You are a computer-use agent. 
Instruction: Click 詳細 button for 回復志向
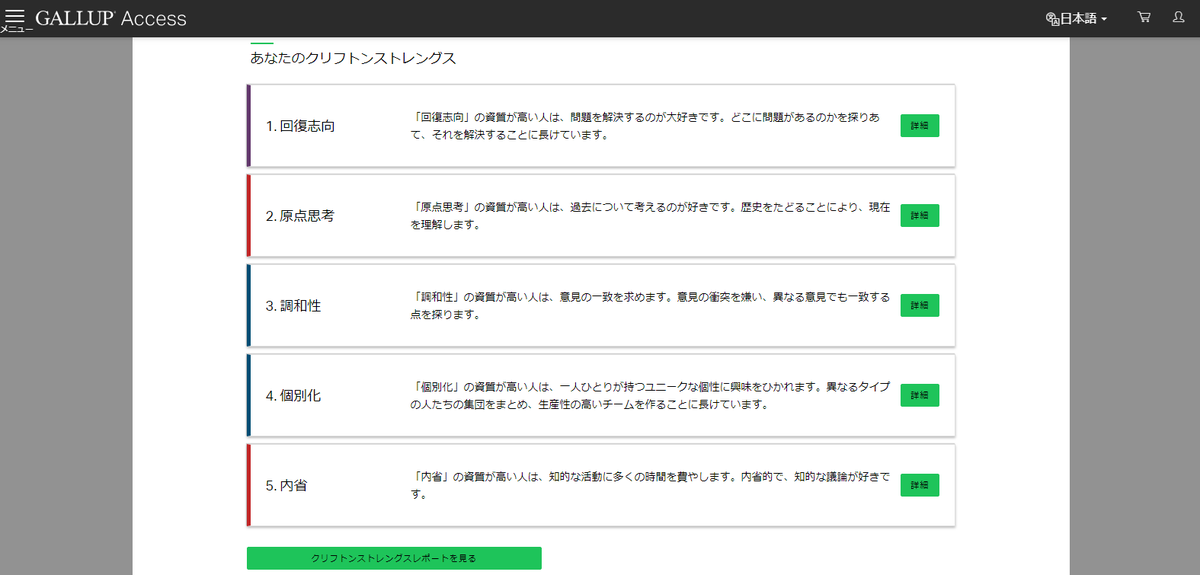[x=920, y=126]
